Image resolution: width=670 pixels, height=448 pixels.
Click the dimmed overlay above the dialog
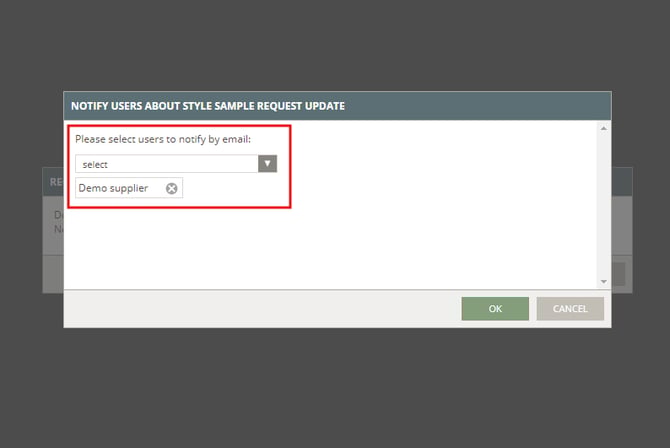335,45
